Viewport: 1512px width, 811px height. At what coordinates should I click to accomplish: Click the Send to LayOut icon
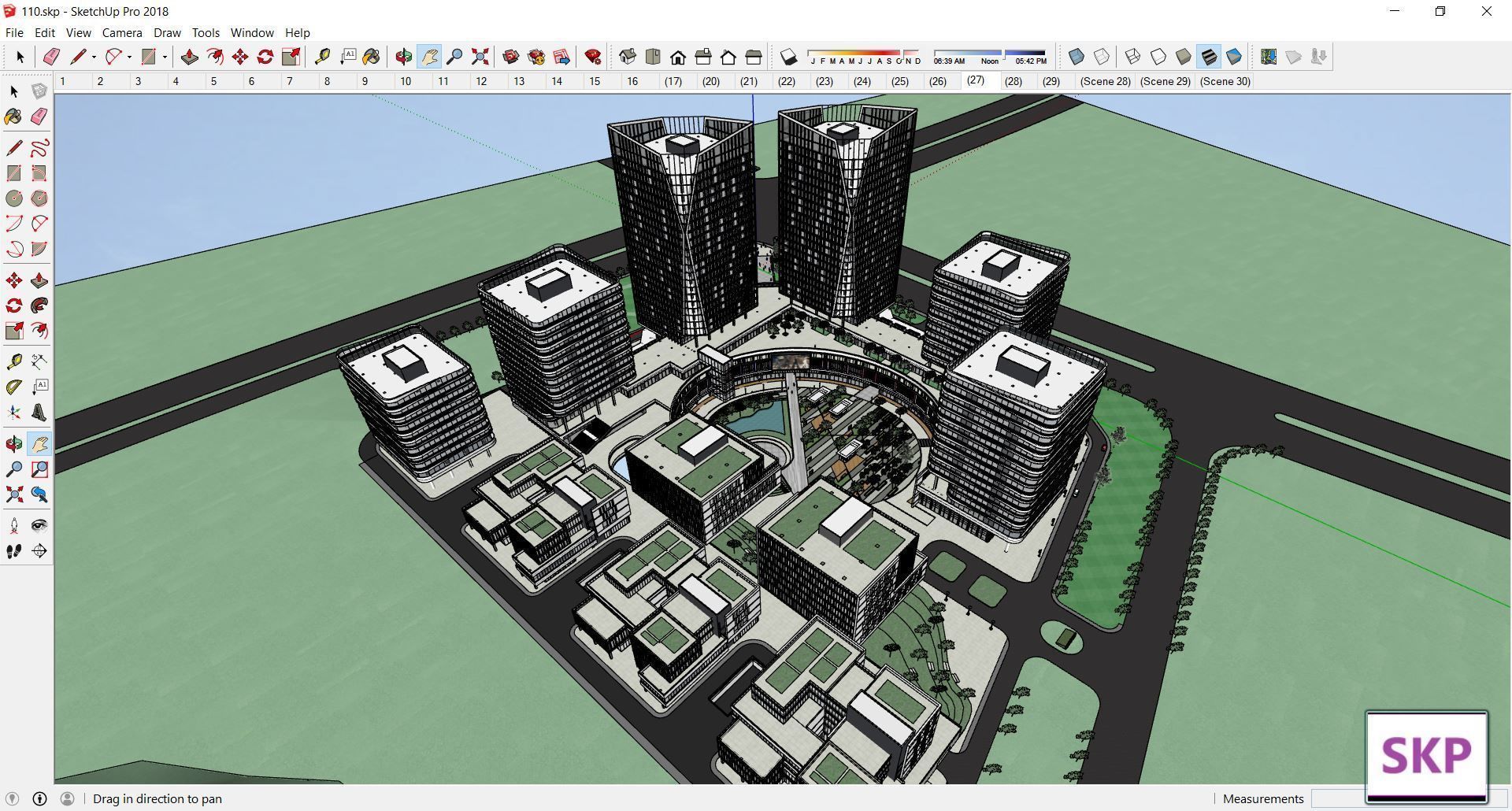click(x=561, y=57)
